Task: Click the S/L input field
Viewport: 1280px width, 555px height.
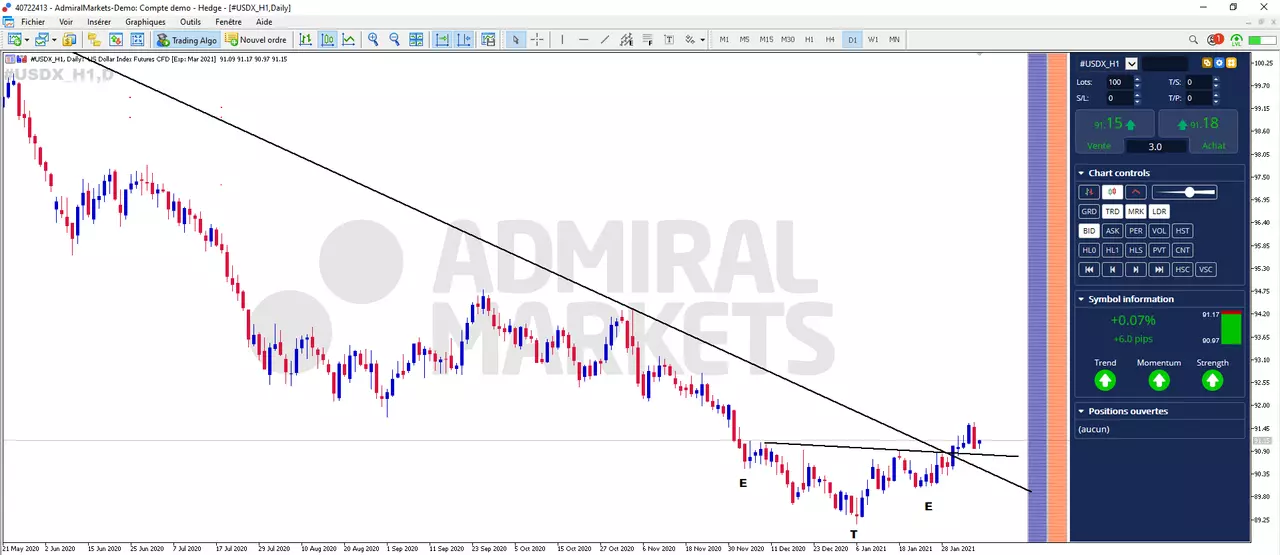Action: tap(1120, 98)
